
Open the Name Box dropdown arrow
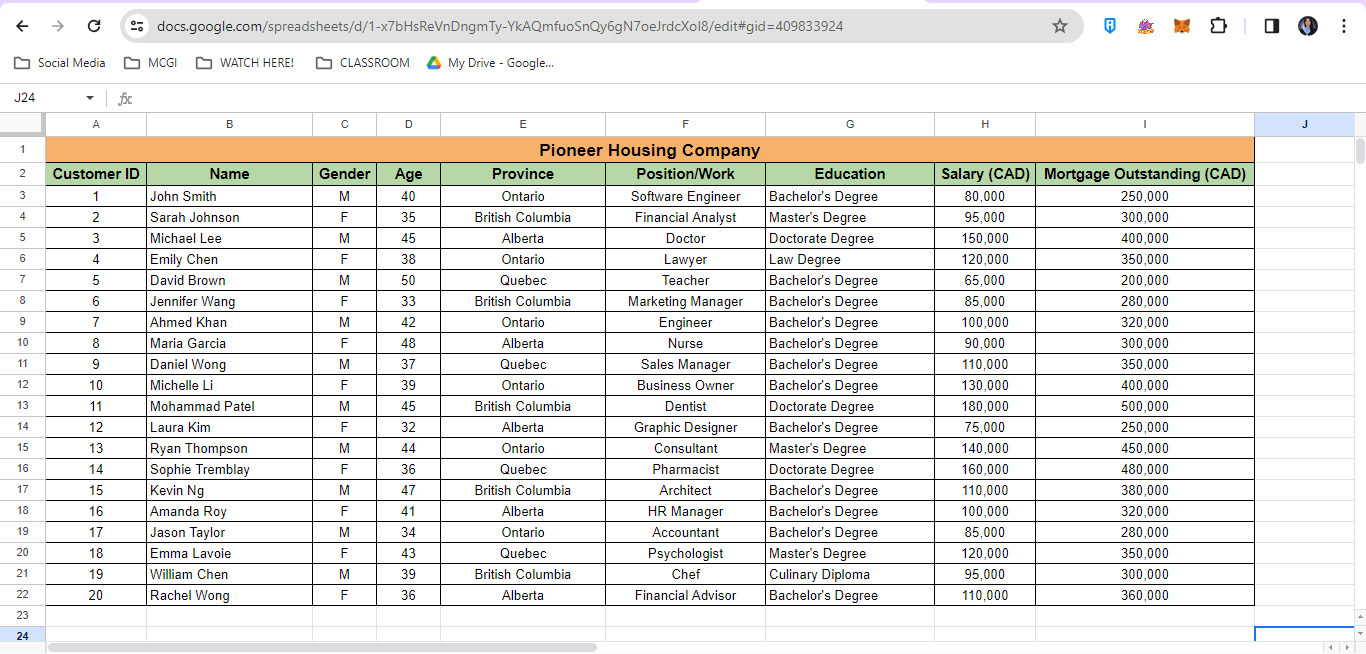click(x=90, y=98)
